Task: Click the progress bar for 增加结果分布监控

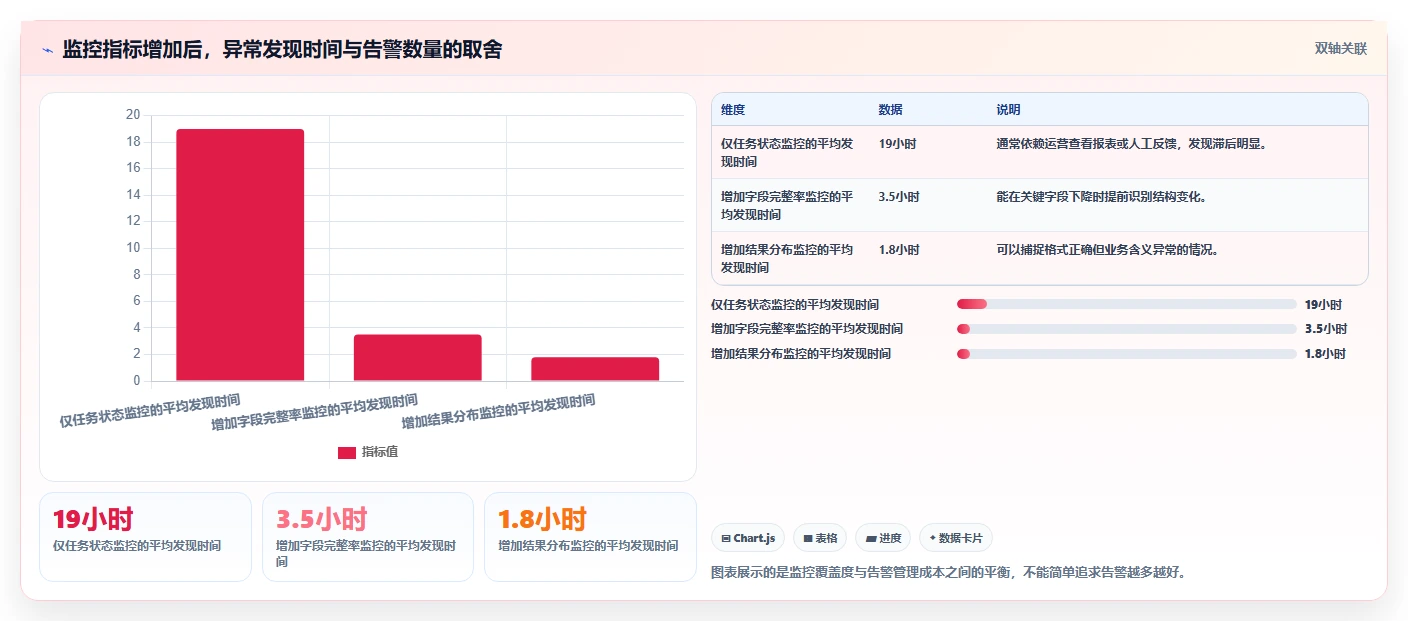Action: pyautogui.click(x=1126, y=354)
